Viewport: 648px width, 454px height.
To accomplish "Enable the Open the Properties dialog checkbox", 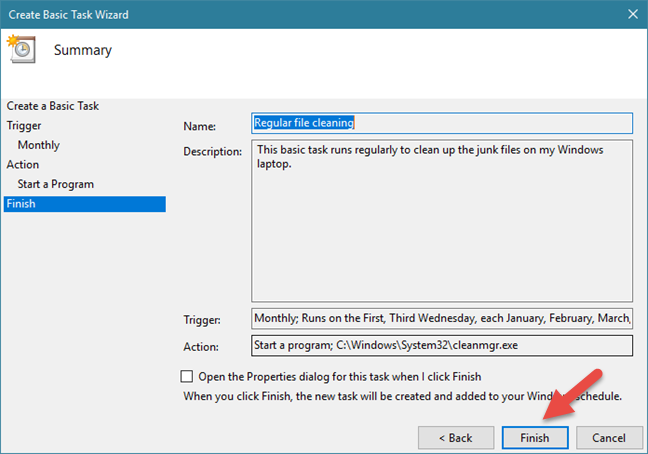I will [x=187, y=377].
